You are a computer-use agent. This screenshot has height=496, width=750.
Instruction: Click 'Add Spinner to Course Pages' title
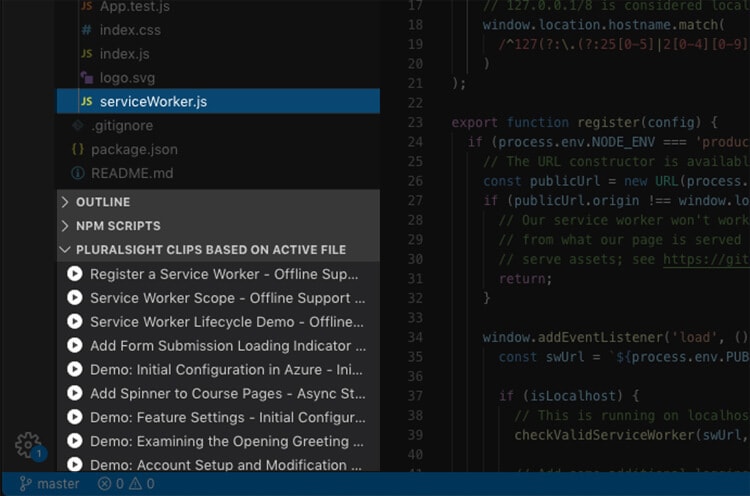click(x=186, y=394)
